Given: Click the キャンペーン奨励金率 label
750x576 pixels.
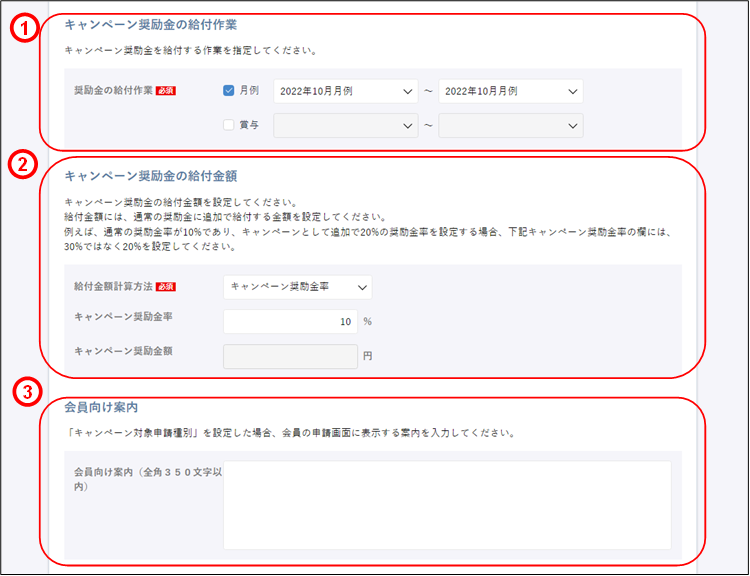Looking at the screenshot, I should click(x=123, y=317).
